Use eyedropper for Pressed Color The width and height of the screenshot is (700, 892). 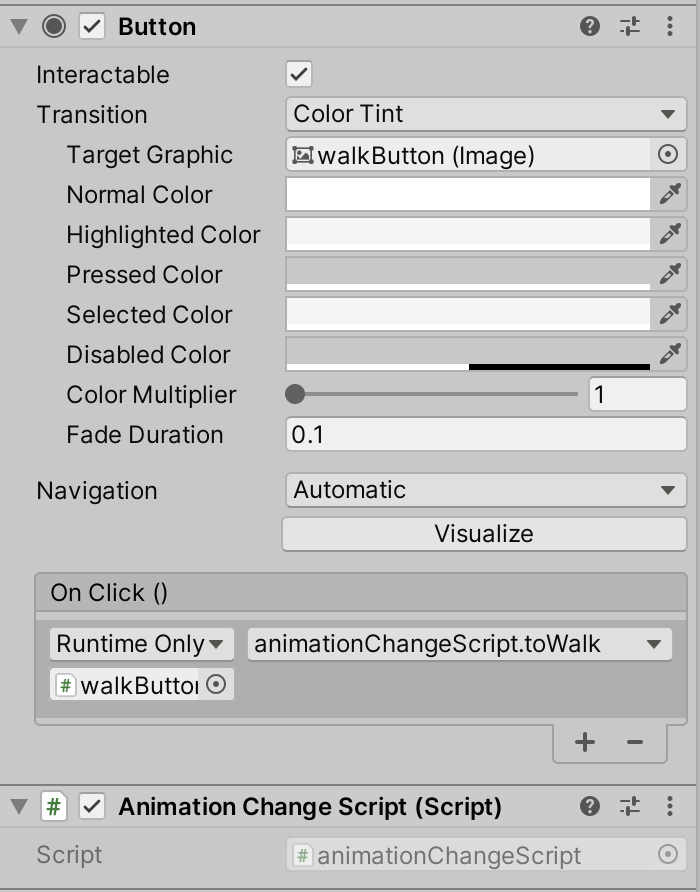669,274
